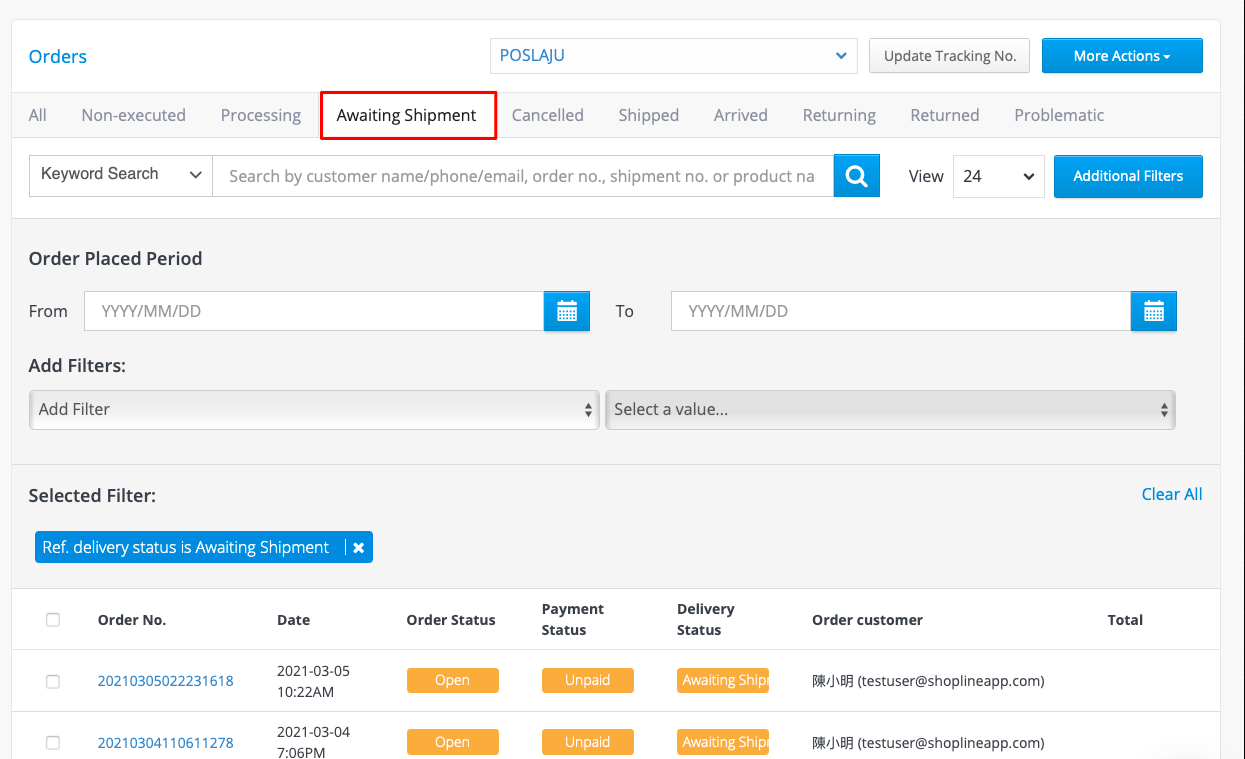
Task: Switch to the Problematic tab
Action: pos(1059,115)
